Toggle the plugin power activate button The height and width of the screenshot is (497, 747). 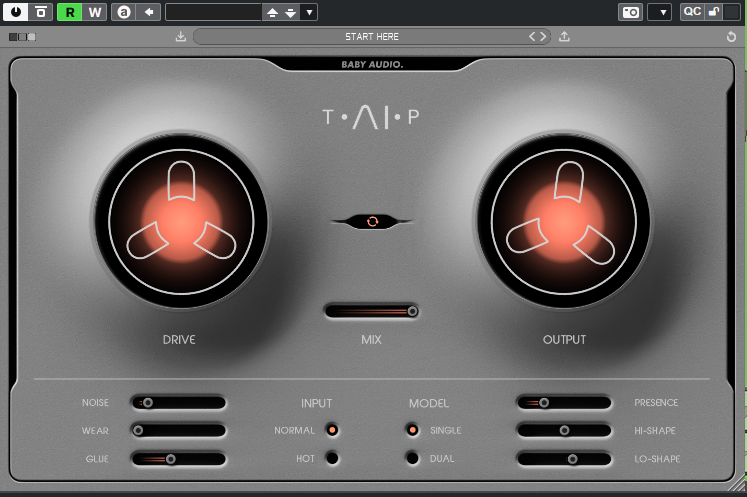click(16, 12)
